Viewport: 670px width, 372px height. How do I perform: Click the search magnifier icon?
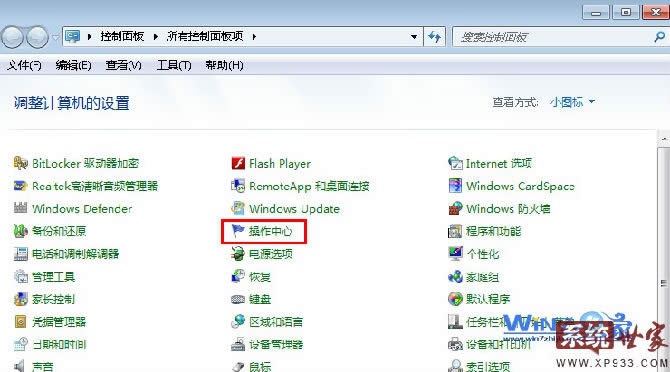pos(660,37)
